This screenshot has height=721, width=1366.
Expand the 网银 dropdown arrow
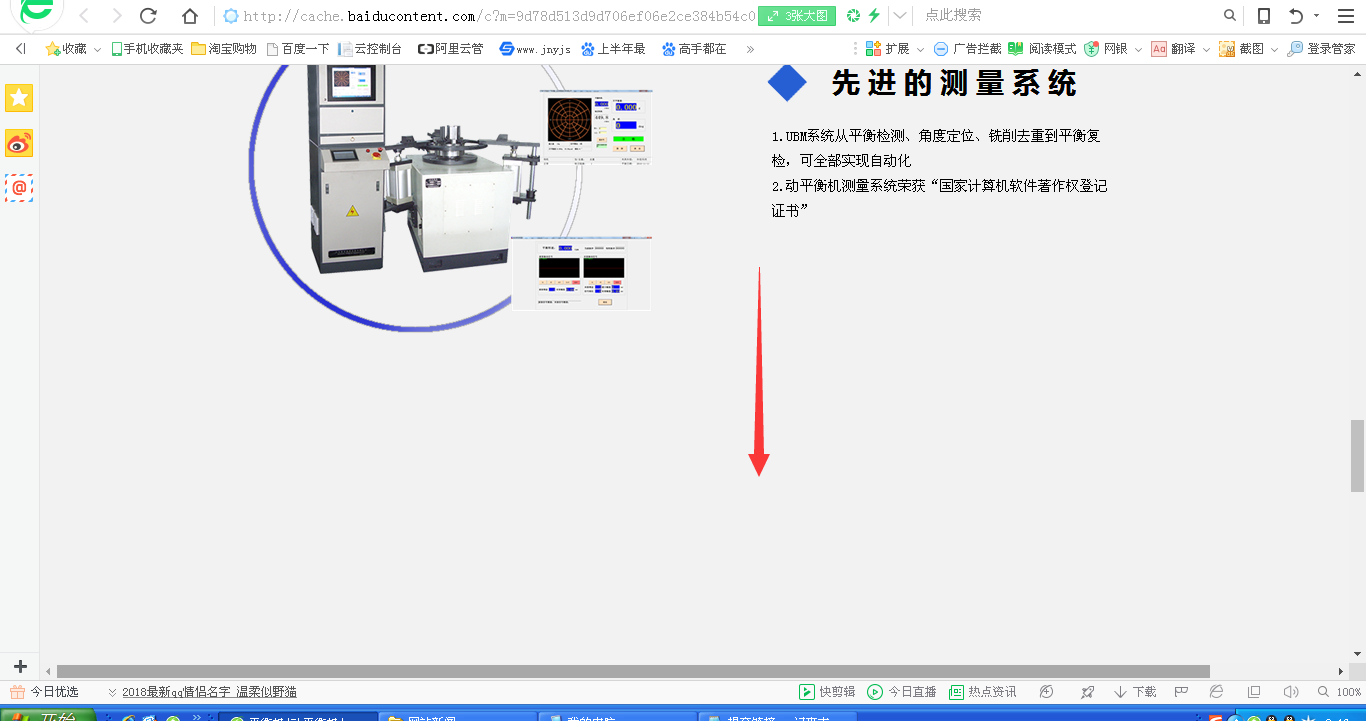[x=1138, y=49]
